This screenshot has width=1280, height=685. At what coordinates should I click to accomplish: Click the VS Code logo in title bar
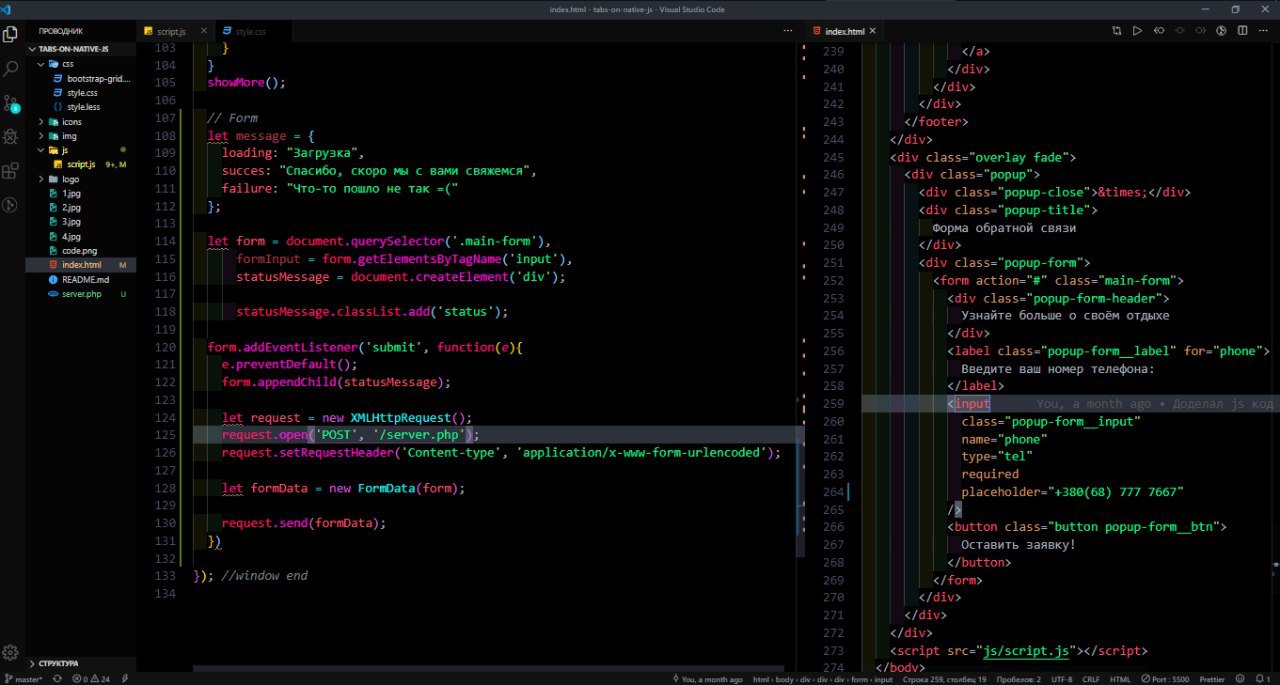tap(7, 9)
